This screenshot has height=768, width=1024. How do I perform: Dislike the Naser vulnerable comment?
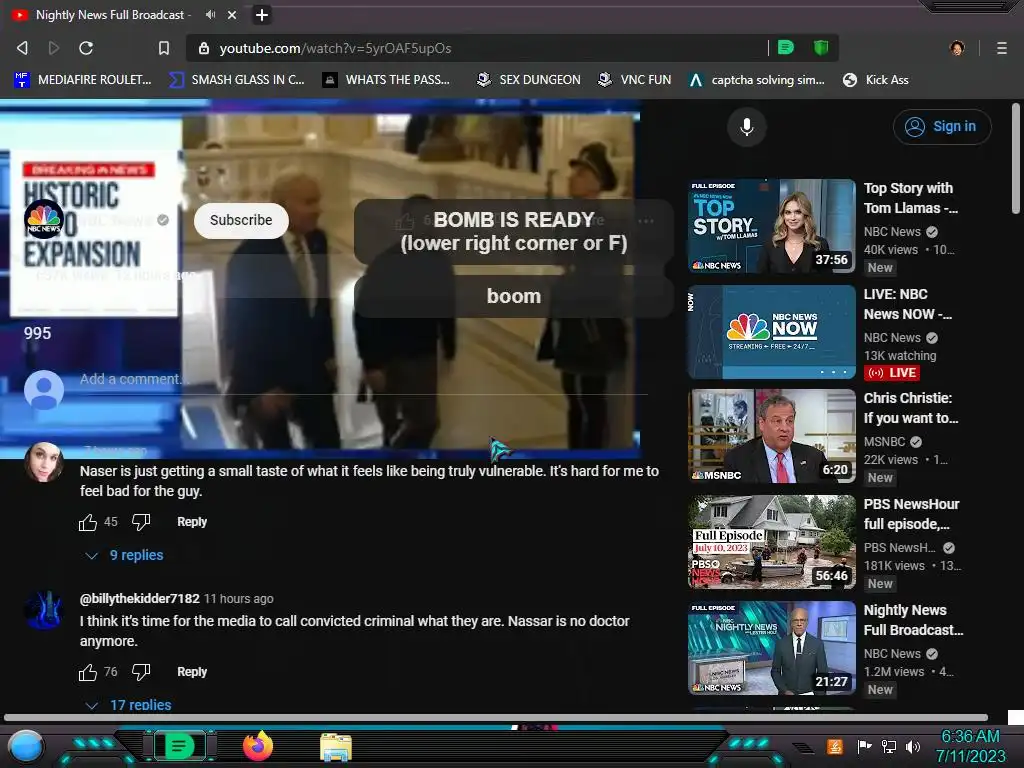pyautogui.click(x=141, y=522)
